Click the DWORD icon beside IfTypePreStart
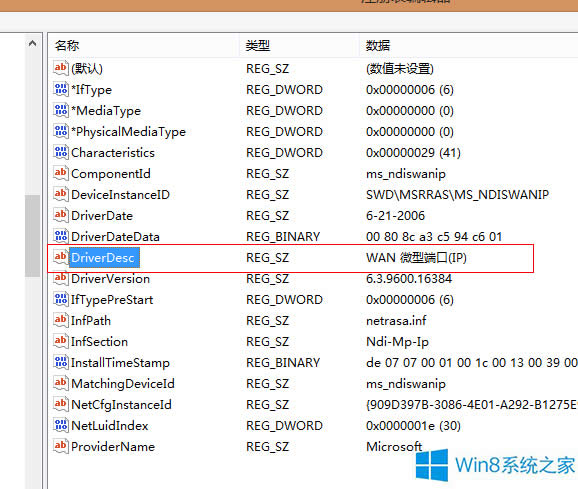The image size is (578, 489). pos(60,299)
